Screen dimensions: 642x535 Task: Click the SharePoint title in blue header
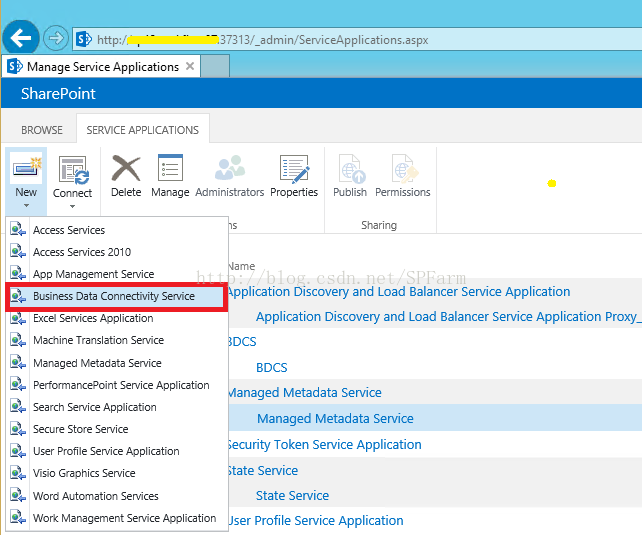click(x=58, y=94)
